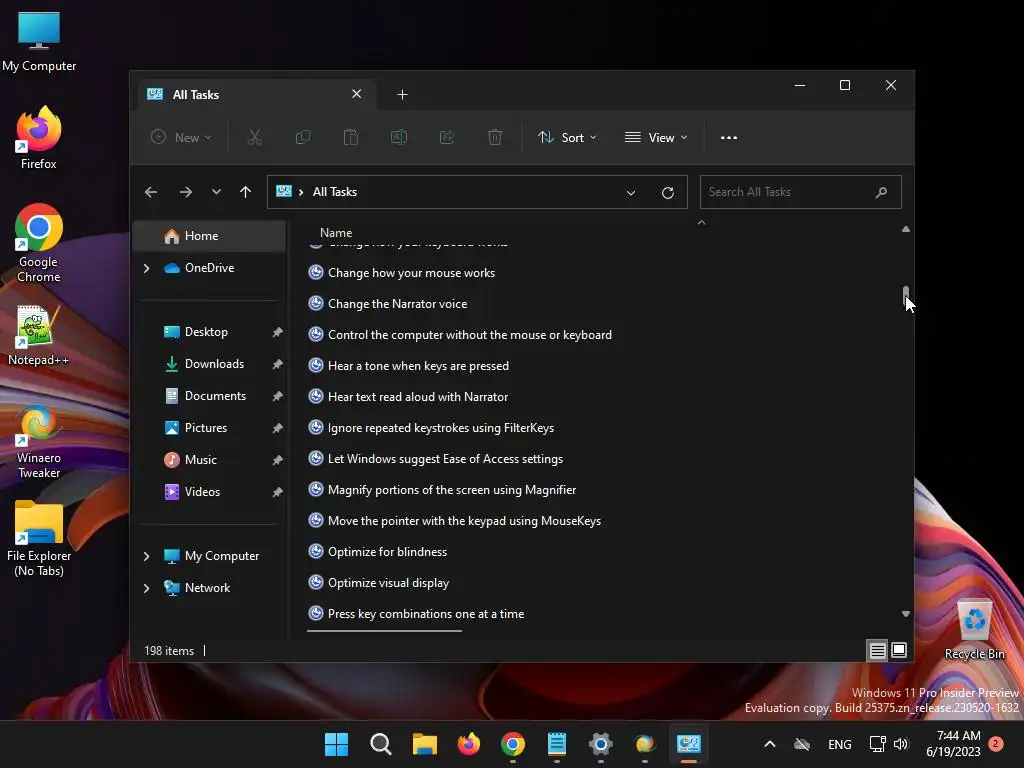Go forward with the right arrow
Image resolution: width=1024 pixels, height=768 pixels.
tap(185, 192)
